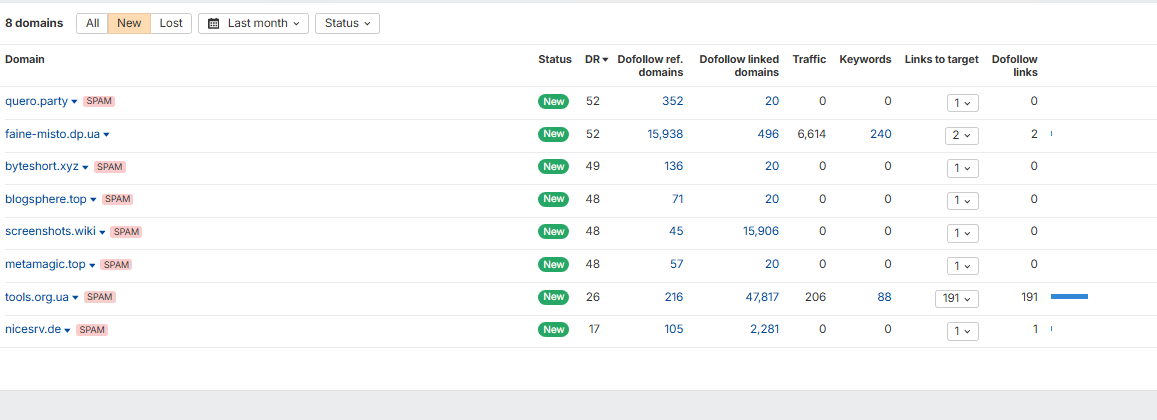Viewport: 1157px width, 420px height.
Task: Expand the quero.party domain caret menu
Action: tap(75, 102)
